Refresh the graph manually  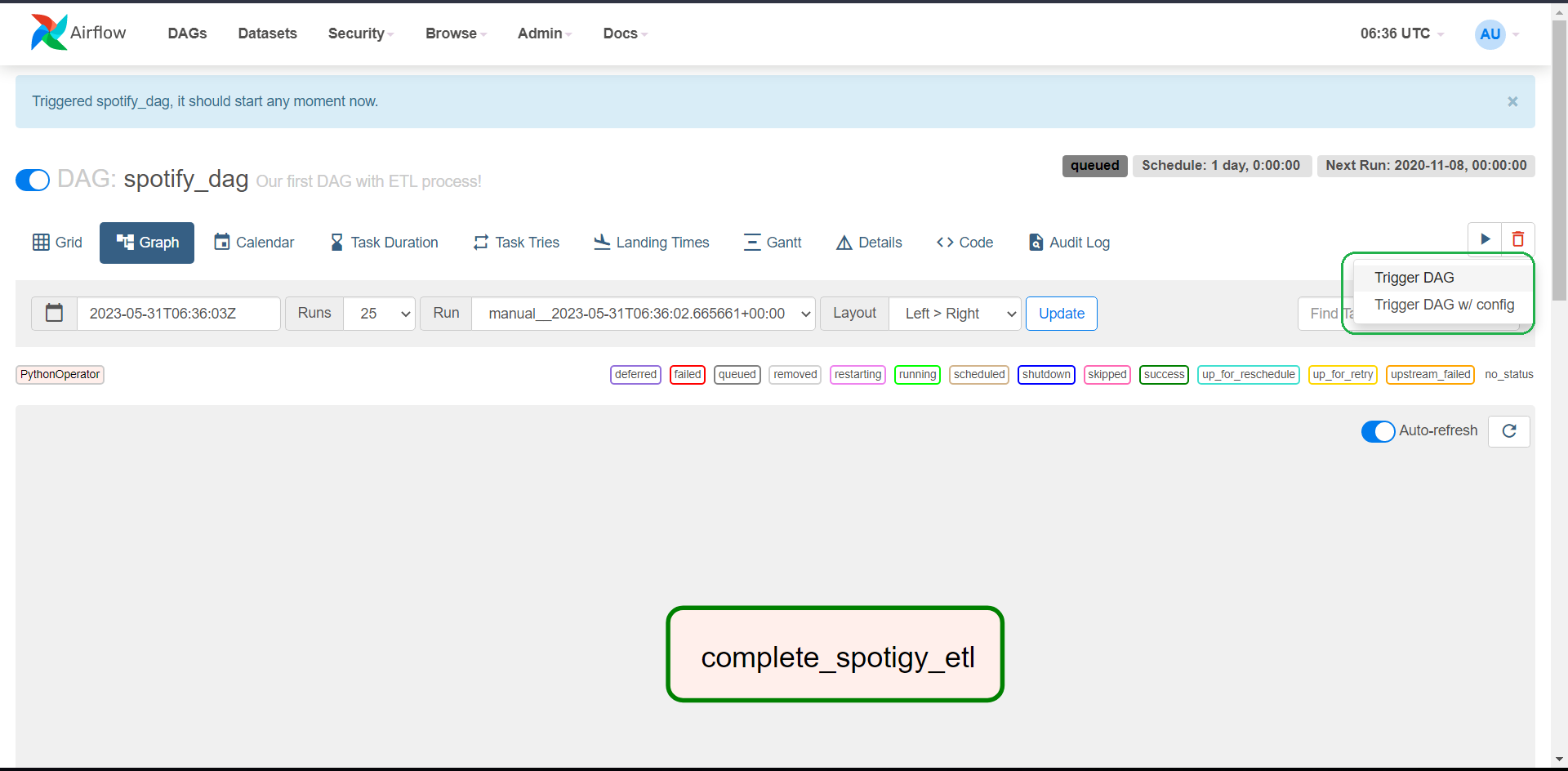click(1509, 431)
